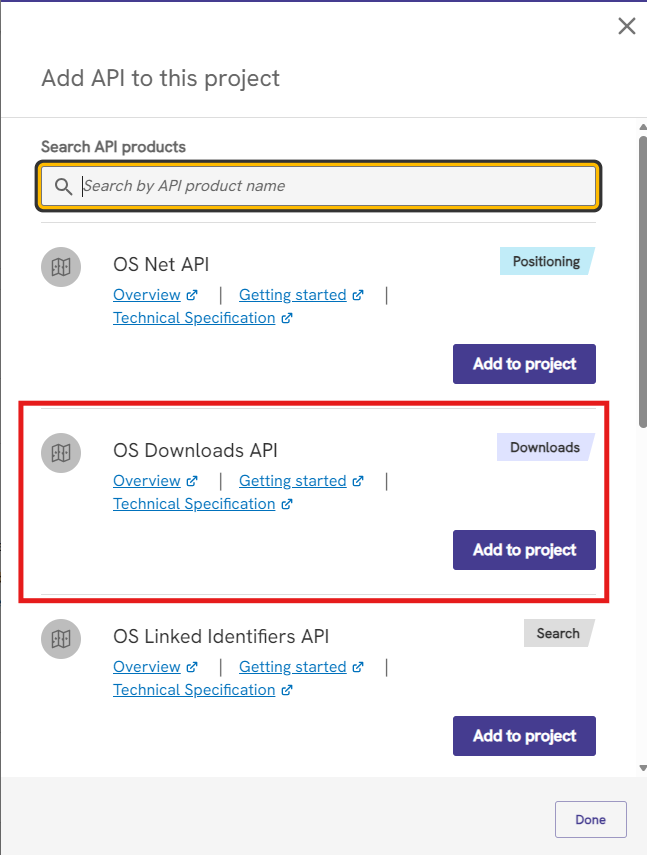Open OS Downloads API Getting started link

(x=293, y=481)
